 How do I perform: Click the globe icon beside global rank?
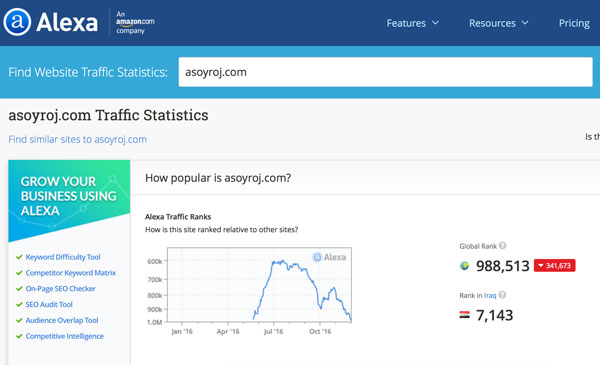465,266
